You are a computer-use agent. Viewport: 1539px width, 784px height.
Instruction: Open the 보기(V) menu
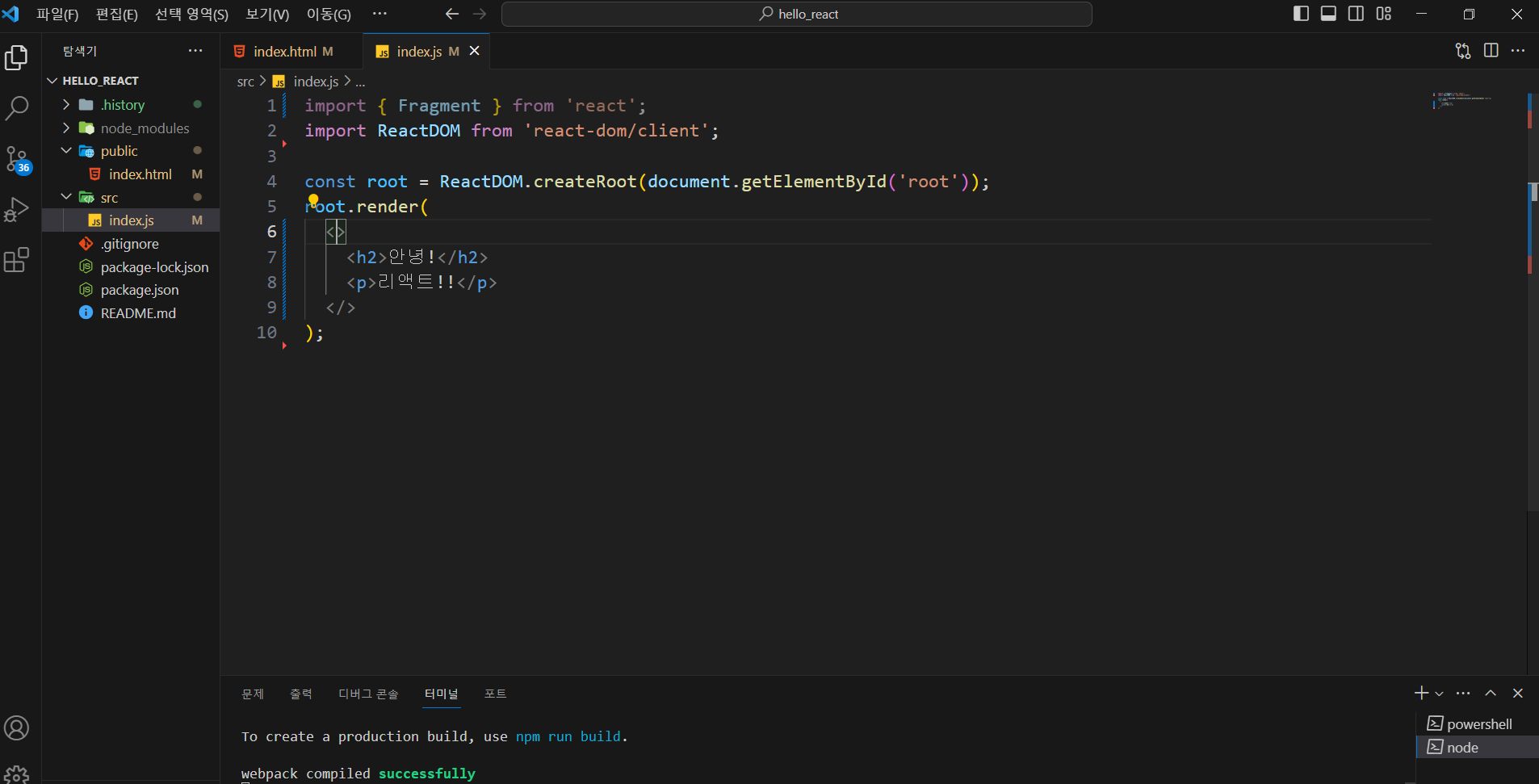[x=267, y=14]
